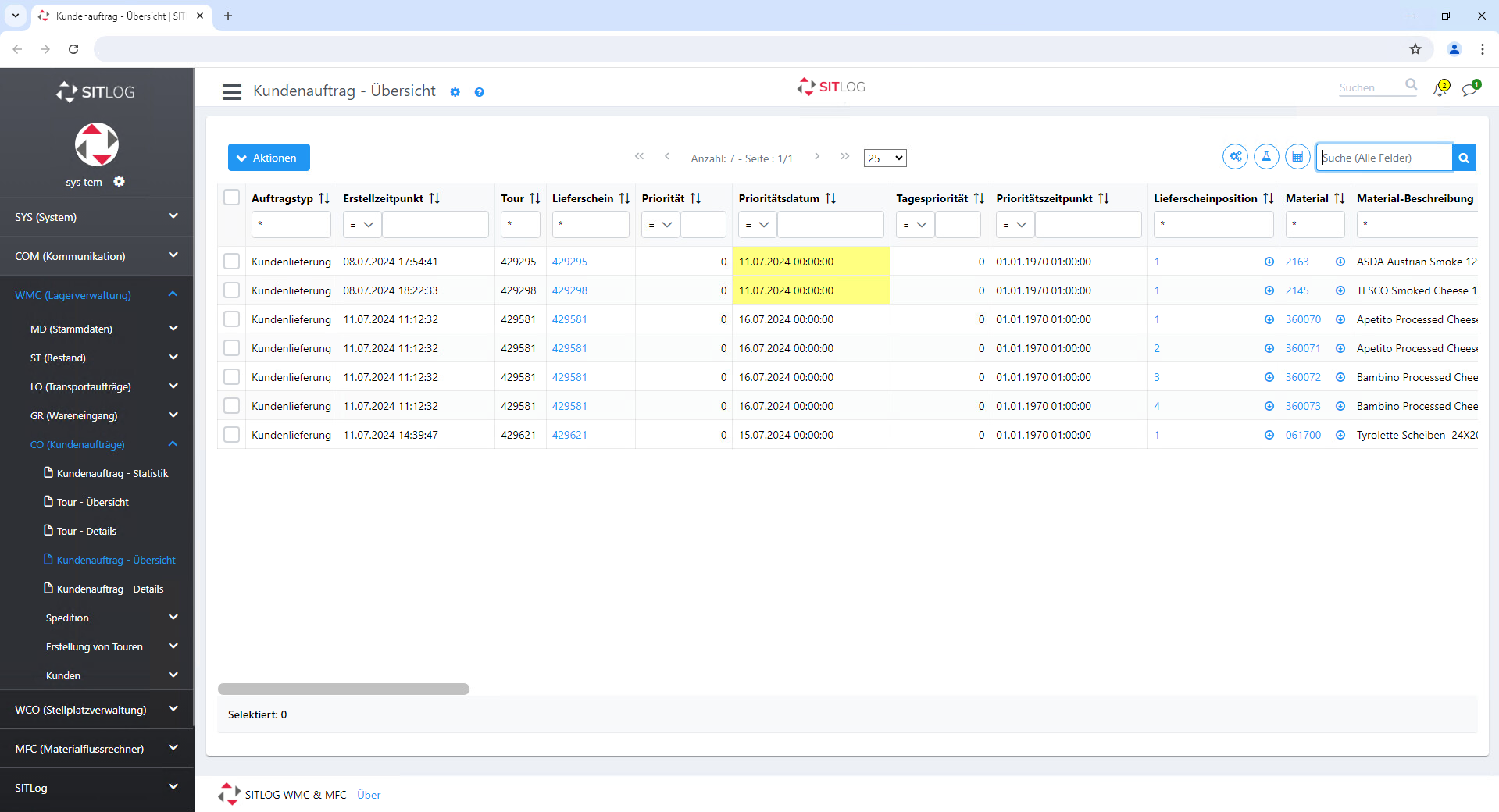
Task: Open Tour - Details menu item
Action: pos(86,531)
